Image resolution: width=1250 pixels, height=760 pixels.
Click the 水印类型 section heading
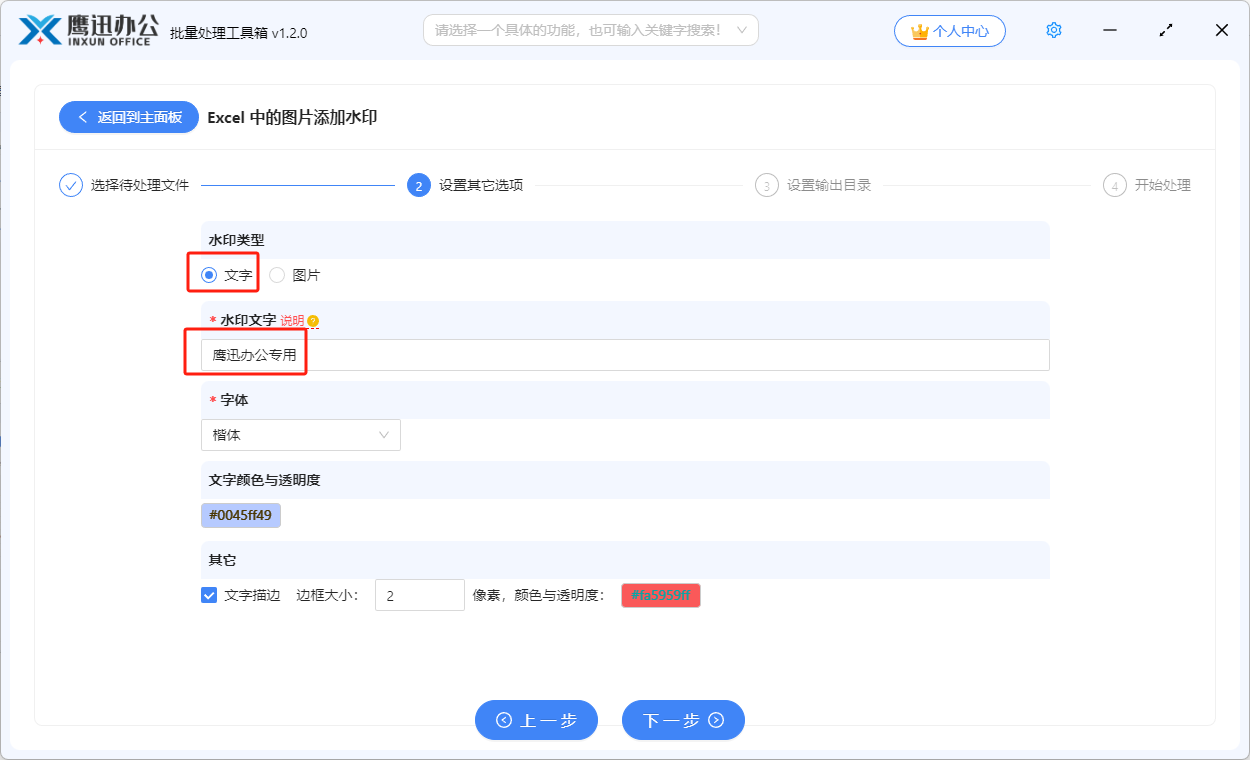[236, 240]
